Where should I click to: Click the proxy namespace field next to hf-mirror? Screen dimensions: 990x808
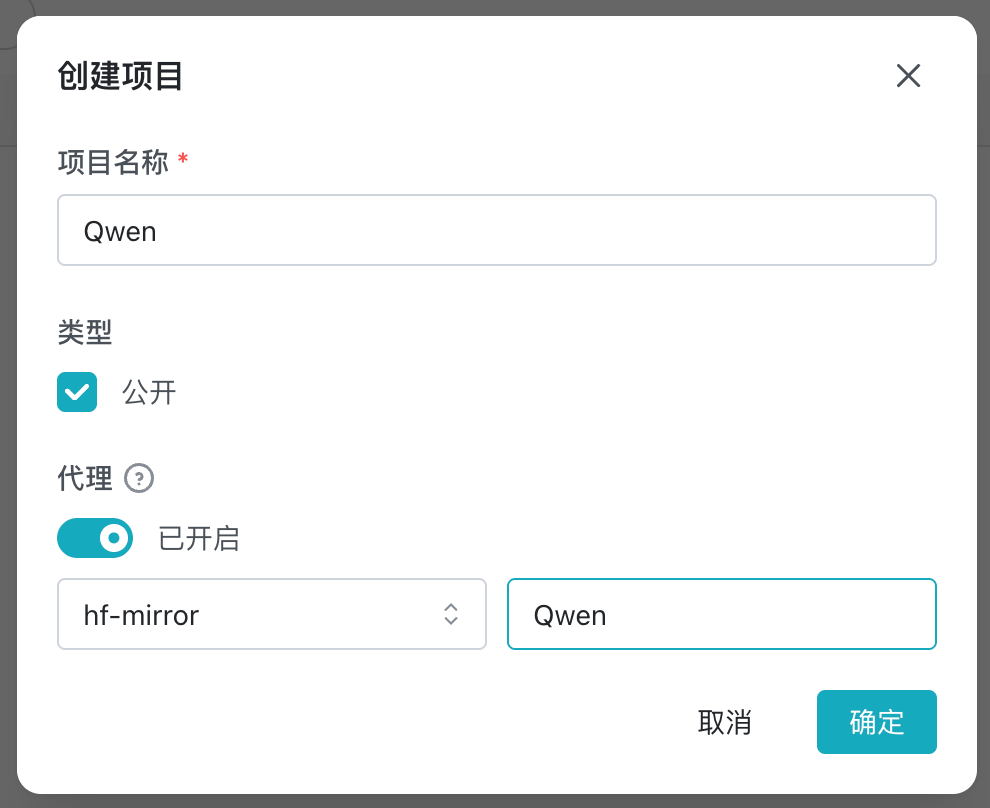point(722,614)
